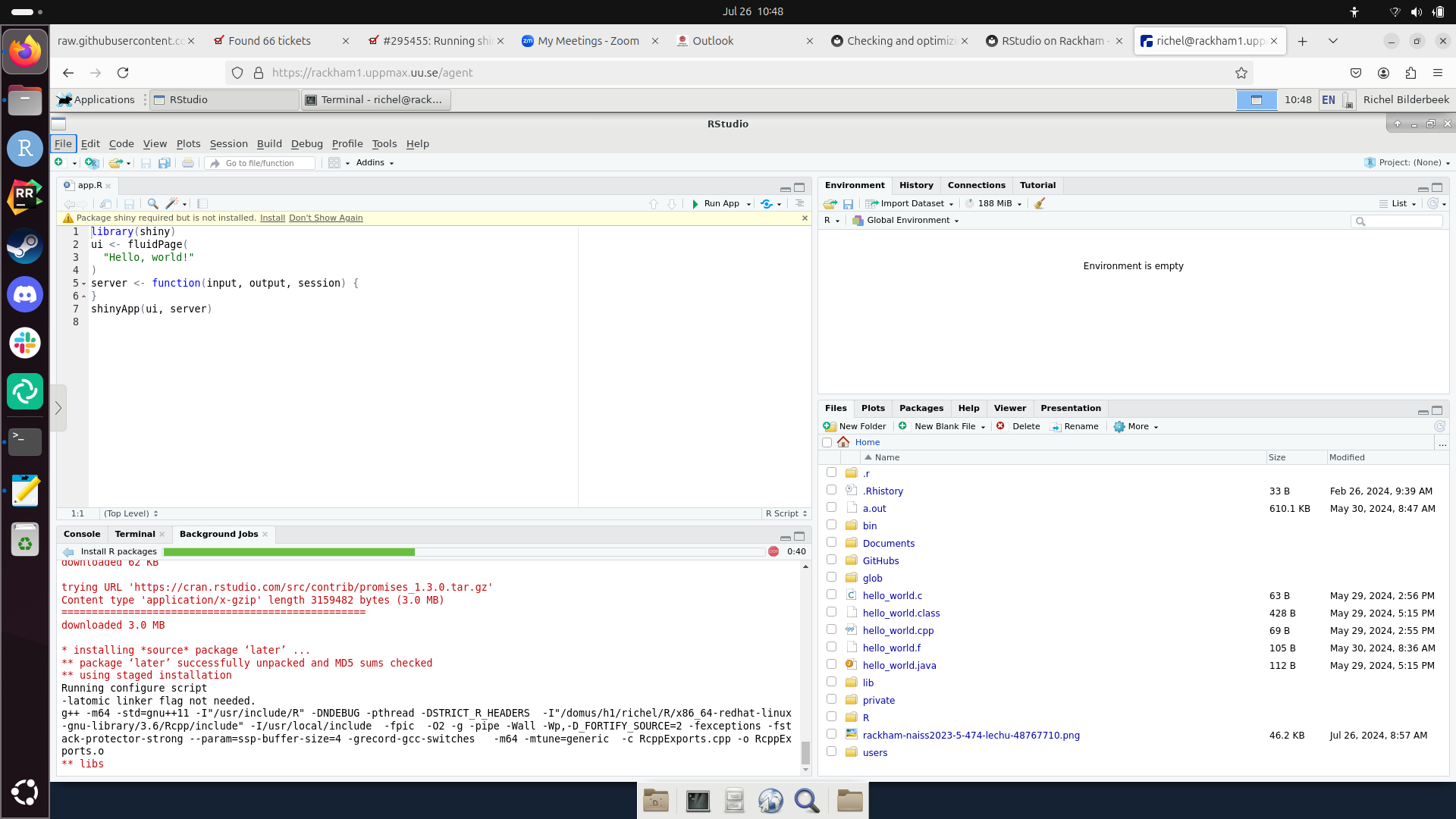Image resolution: width=1456 pixels, height=819 pixels.
Task: Switch to the Console tab
Action: coord(82,534)
